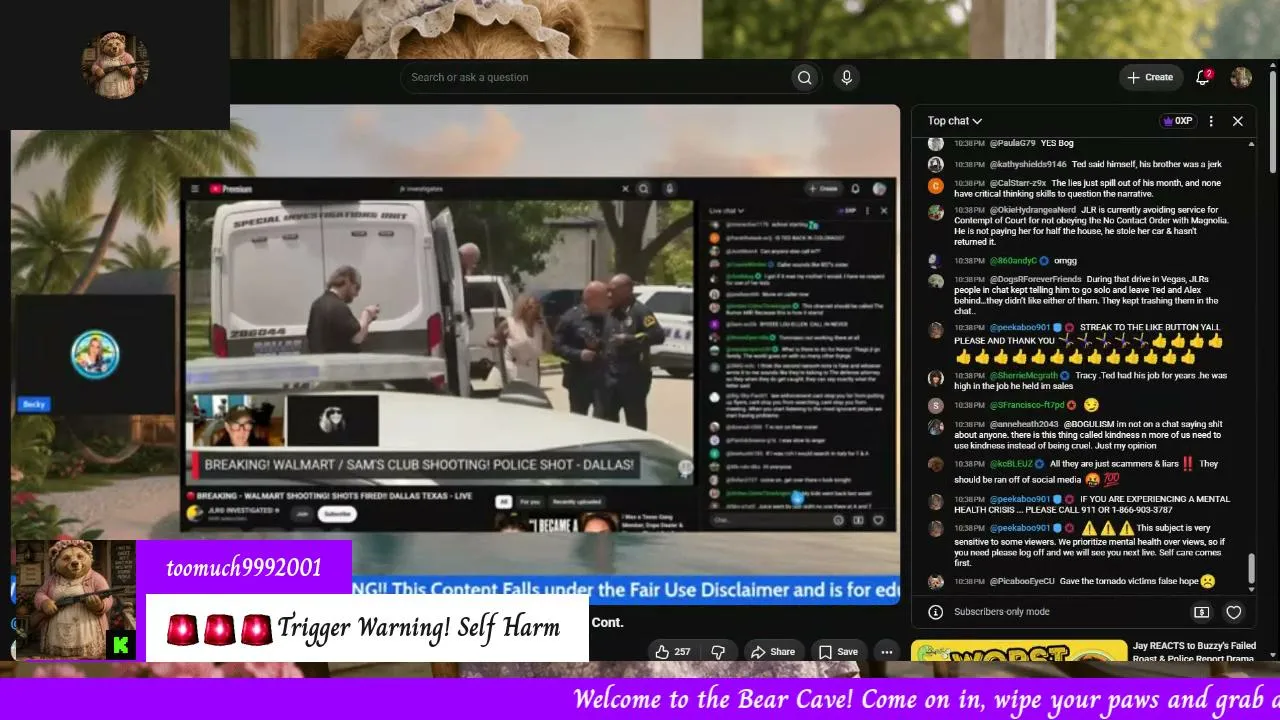Select Recently uploaded chip in the embedded video

click(577, 501)
